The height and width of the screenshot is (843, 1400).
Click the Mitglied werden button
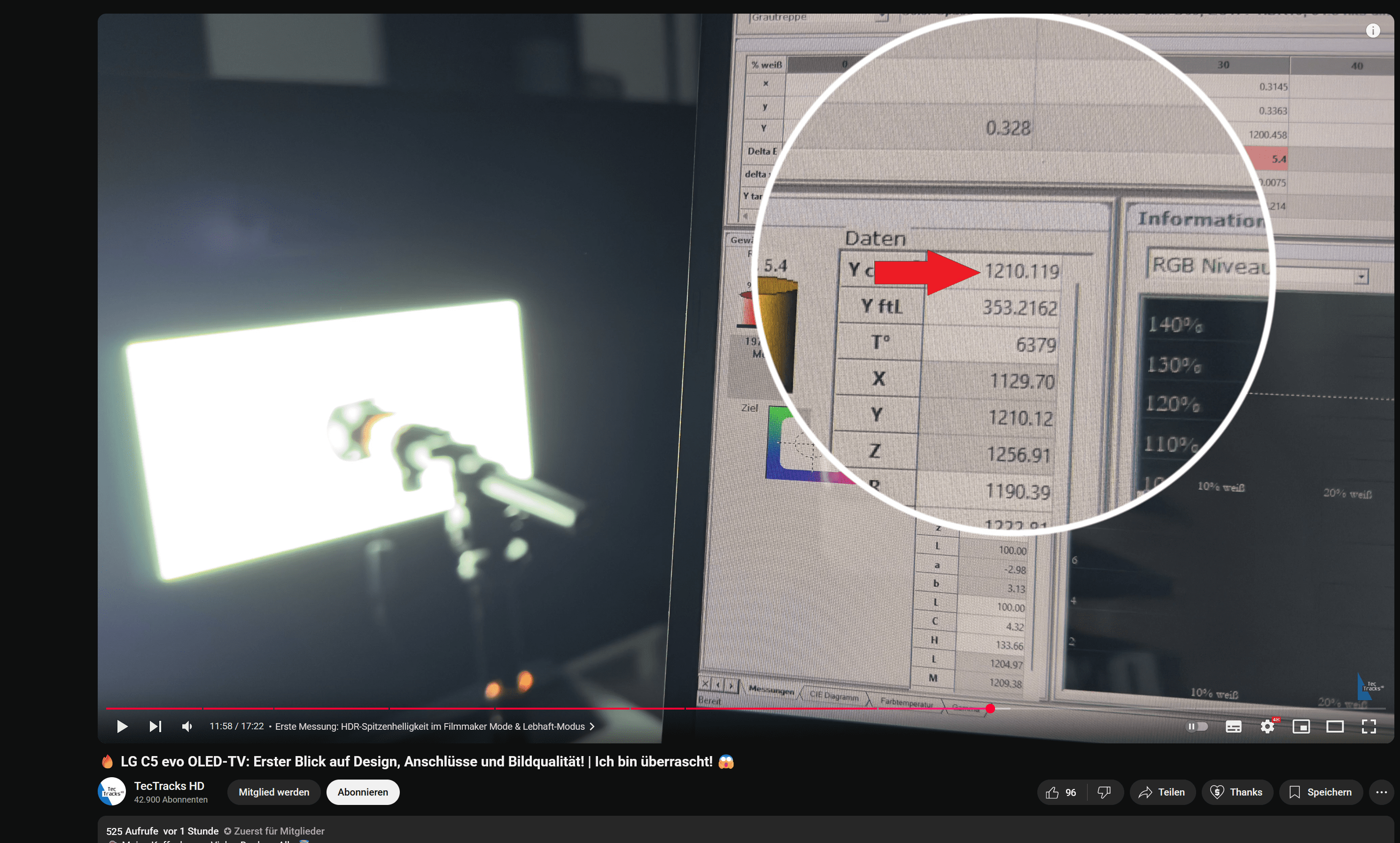[274, 792]
